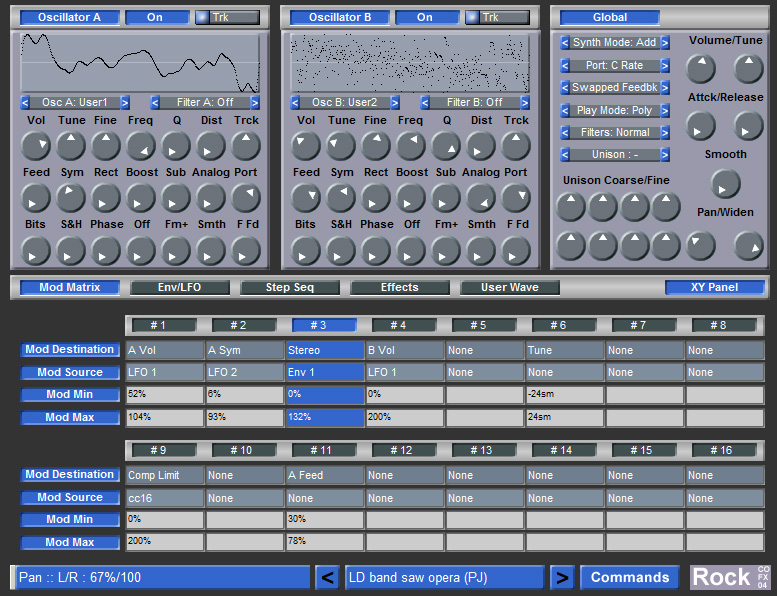Click the upper Mod Destination label button
This screenshot has width=777, height=596.
[x=70, y=349]
